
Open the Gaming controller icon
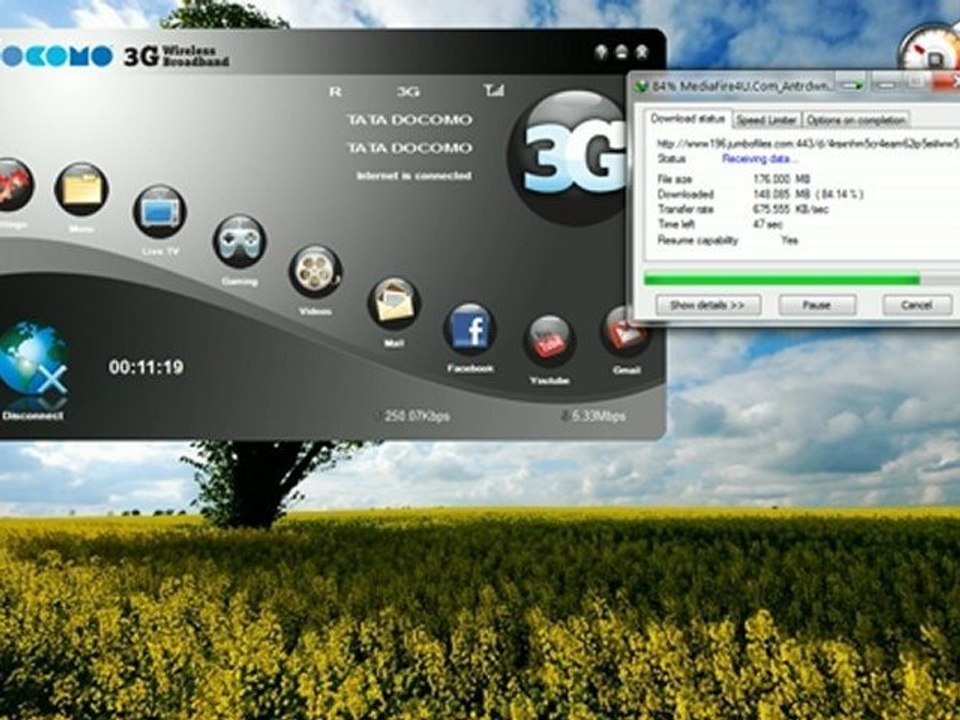click(239, 241)
